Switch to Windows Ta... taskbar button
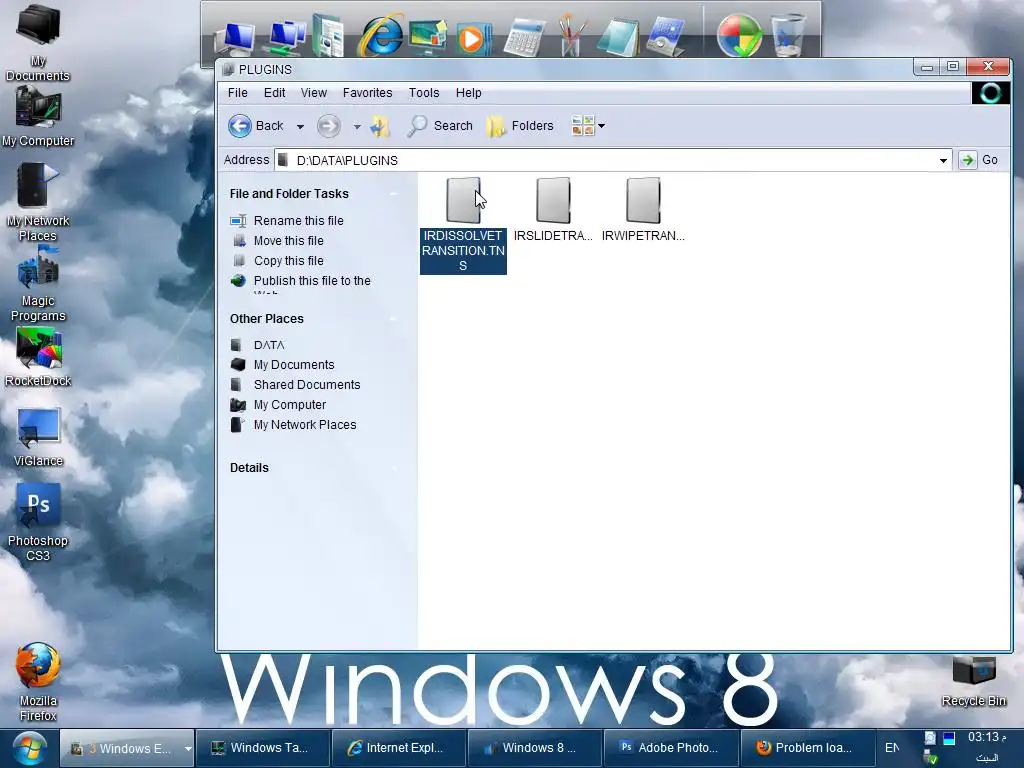This screenshot has width=1024, height=768. 263,748
